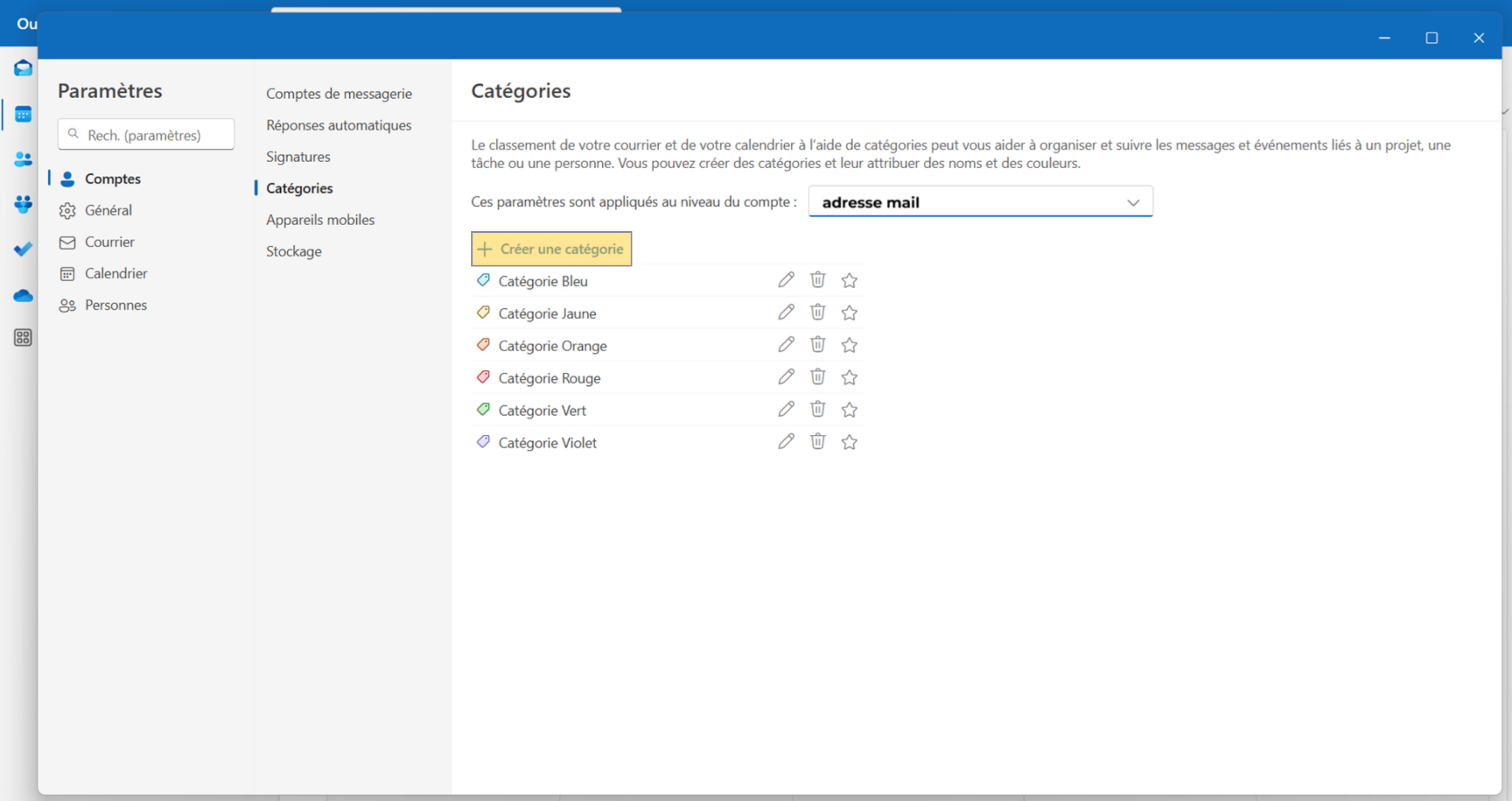
Task: Open OneDrive cloud icon in sidebar
Action: (23, 295)
